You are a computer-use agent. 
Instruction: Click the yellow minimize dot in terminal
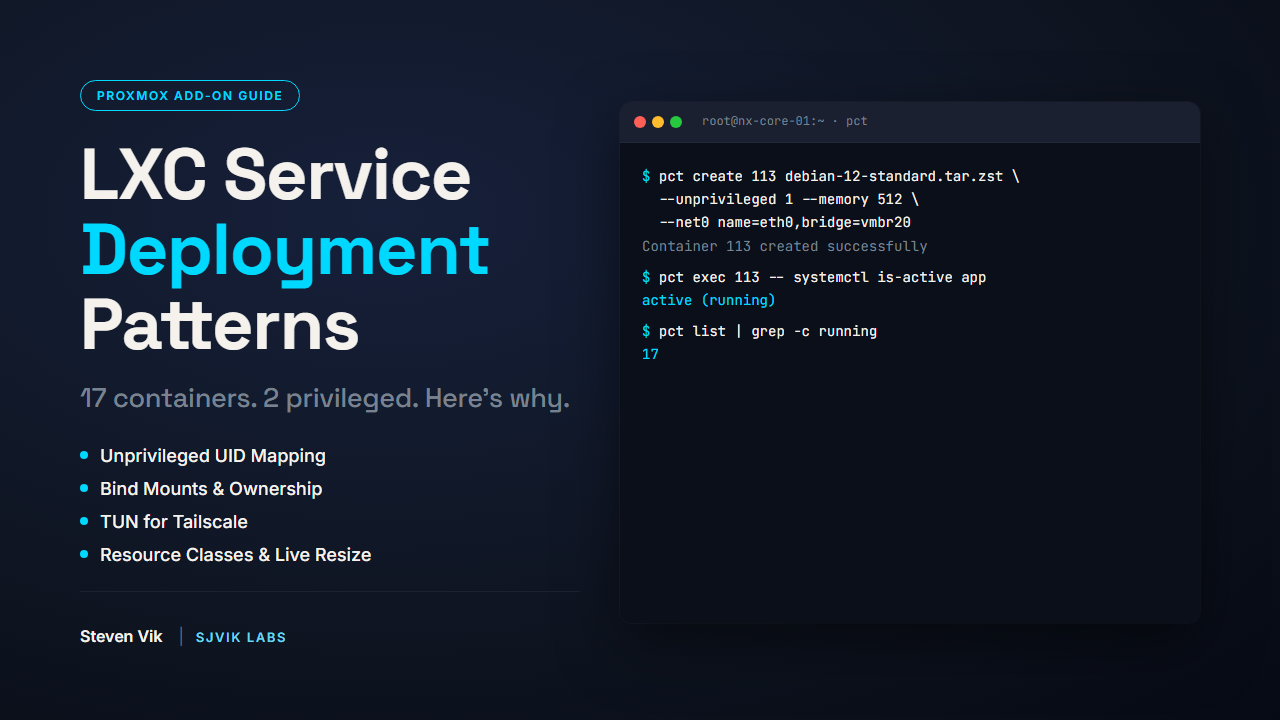(658, 122)
